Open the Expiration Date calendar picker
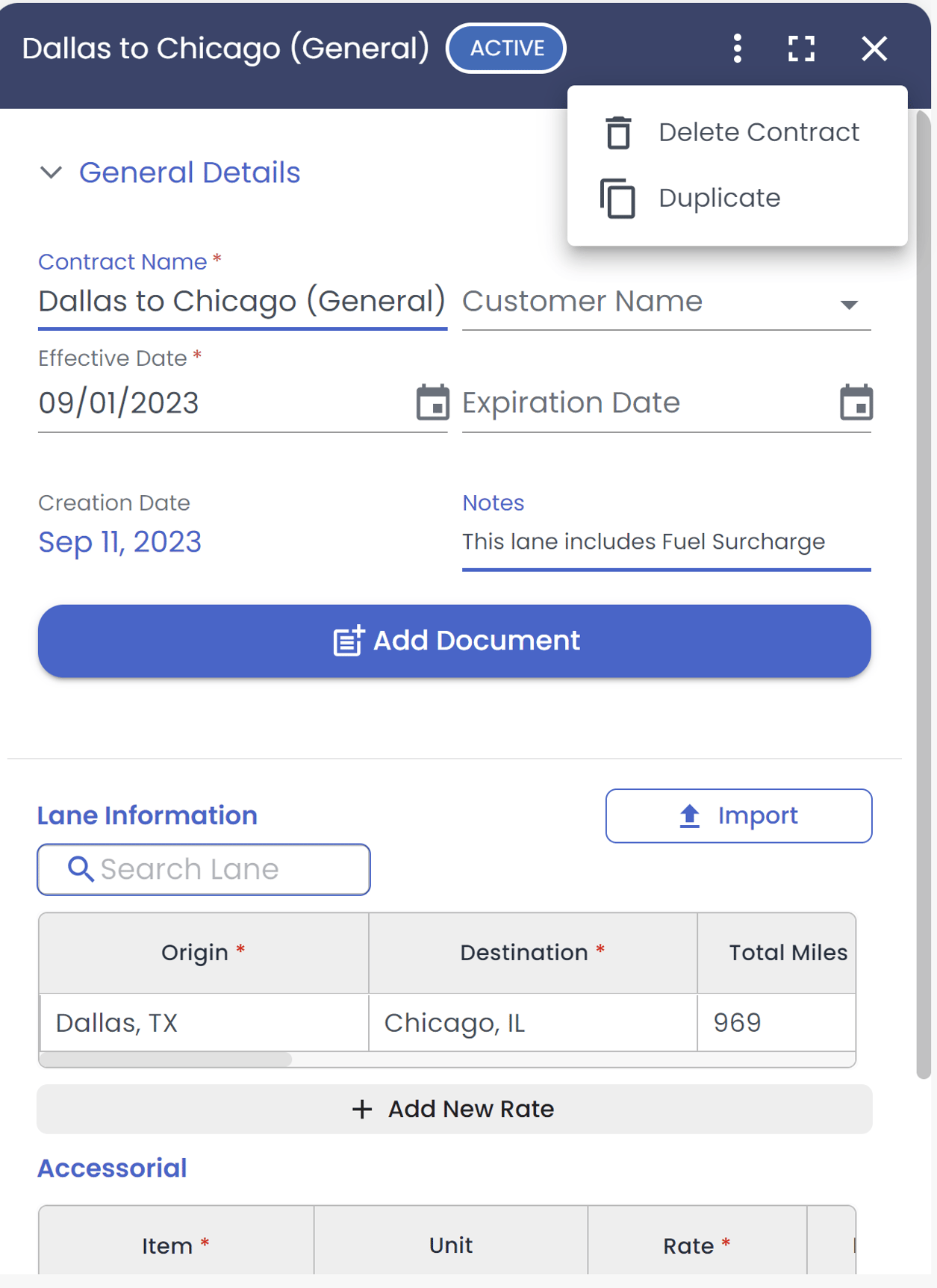This screenshot has height=1288, width=937. pyautogui.click(x=856, y=402)
